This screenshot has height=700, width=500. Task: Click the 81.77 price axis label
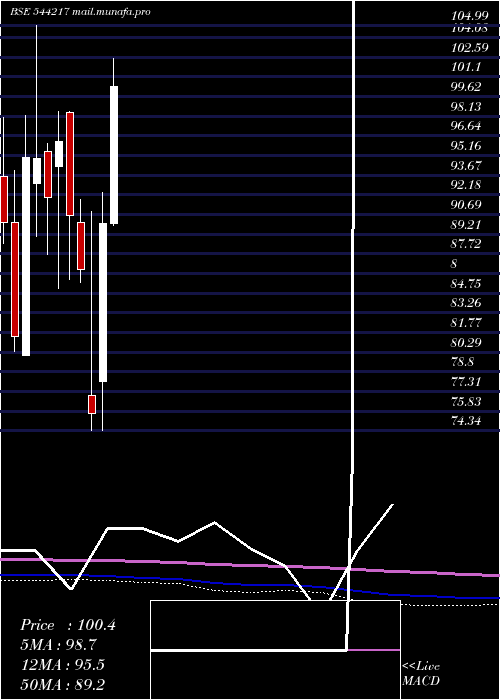(x=466, y=322)
